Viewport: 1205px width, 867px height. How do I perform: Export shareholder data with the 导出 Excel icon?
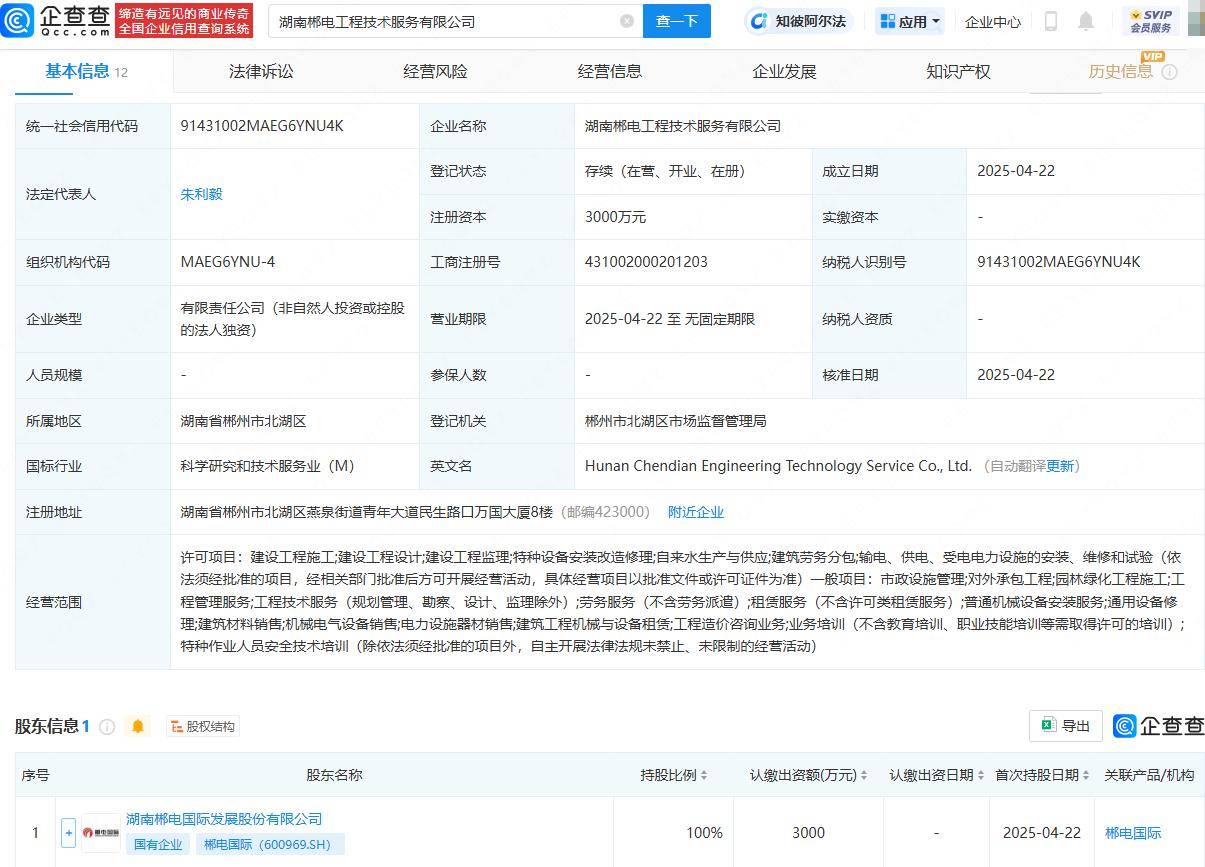(1065, 726)
